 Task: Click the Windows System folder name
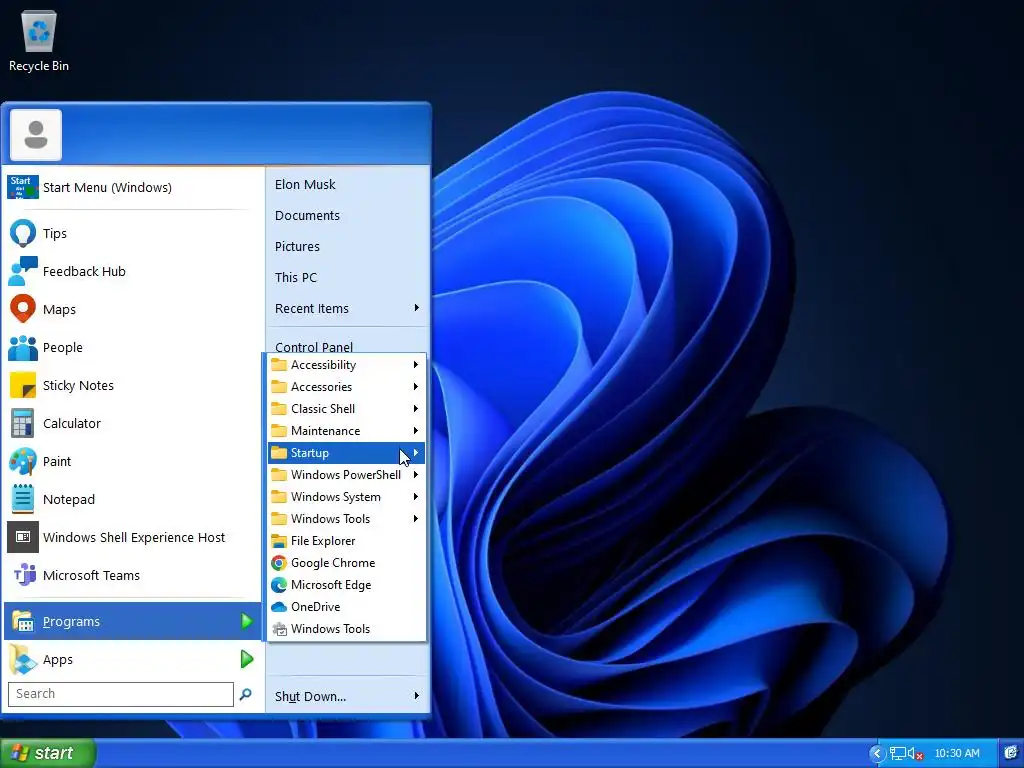[x=336, y=497]
